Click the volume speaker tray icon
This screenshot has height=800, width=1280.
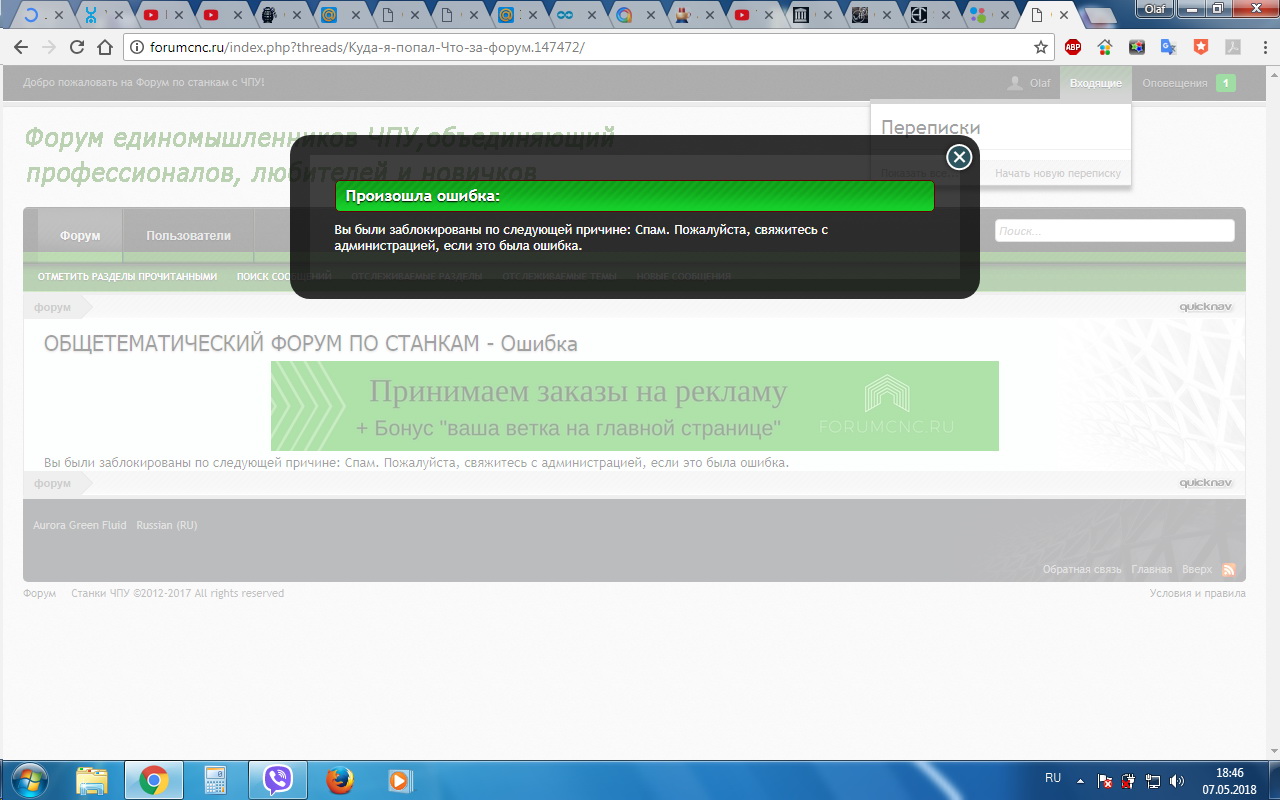click(x=1176, y=780)
